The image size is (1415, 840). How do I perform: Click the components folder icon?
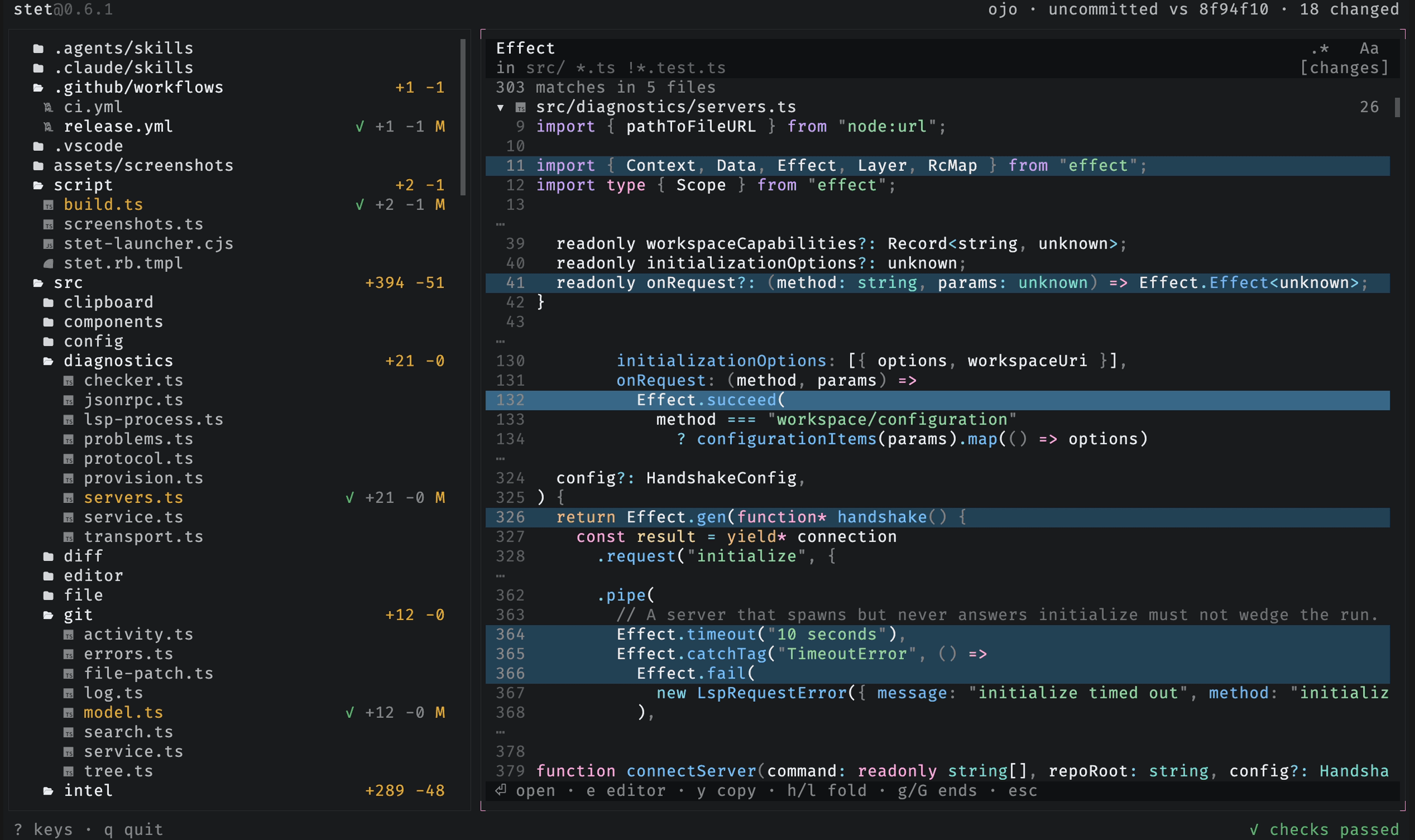tap(49, 322)
